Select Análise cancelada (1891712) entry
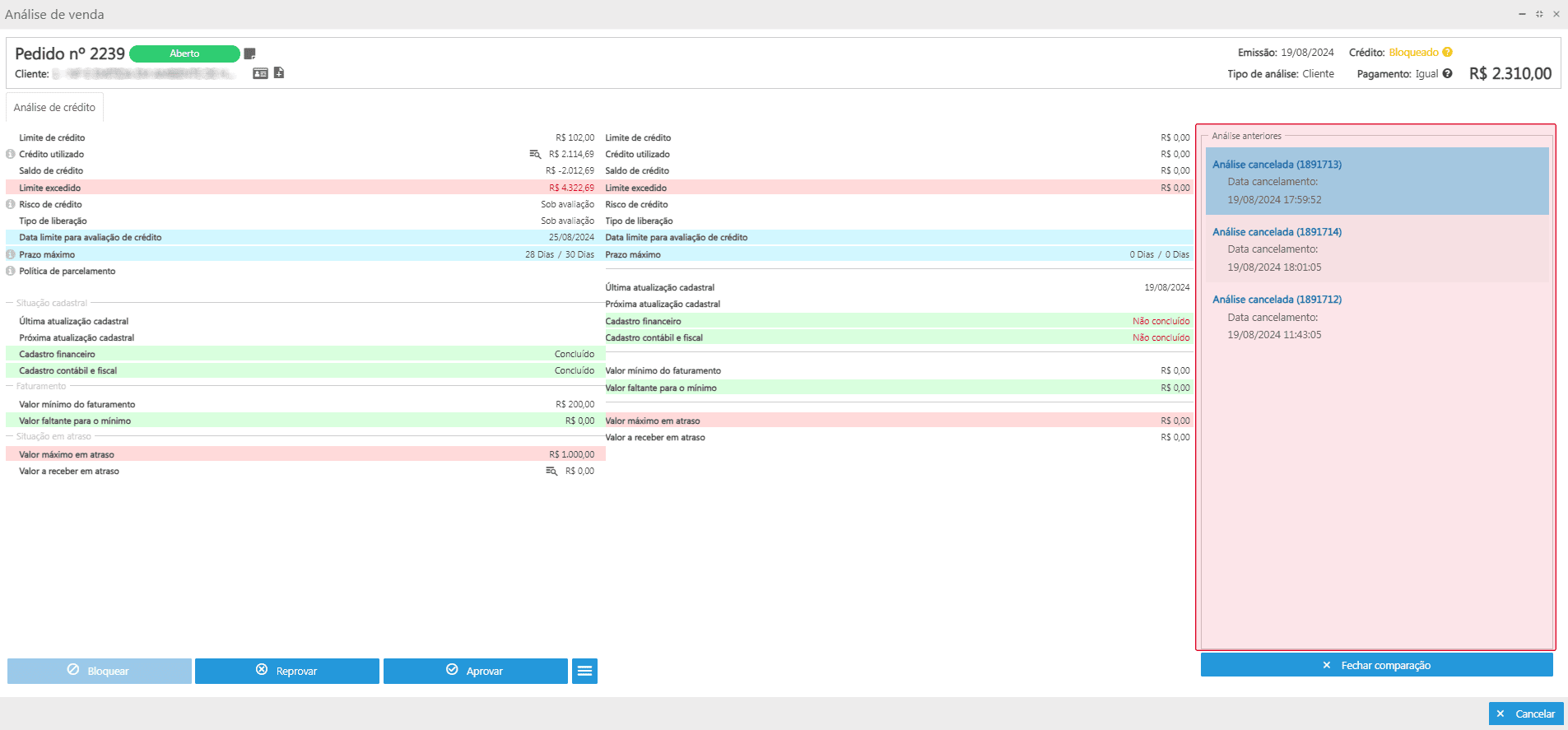The height and width of the screenshot is (730, 1568). pyautogui.click(x=1277, y=300)
